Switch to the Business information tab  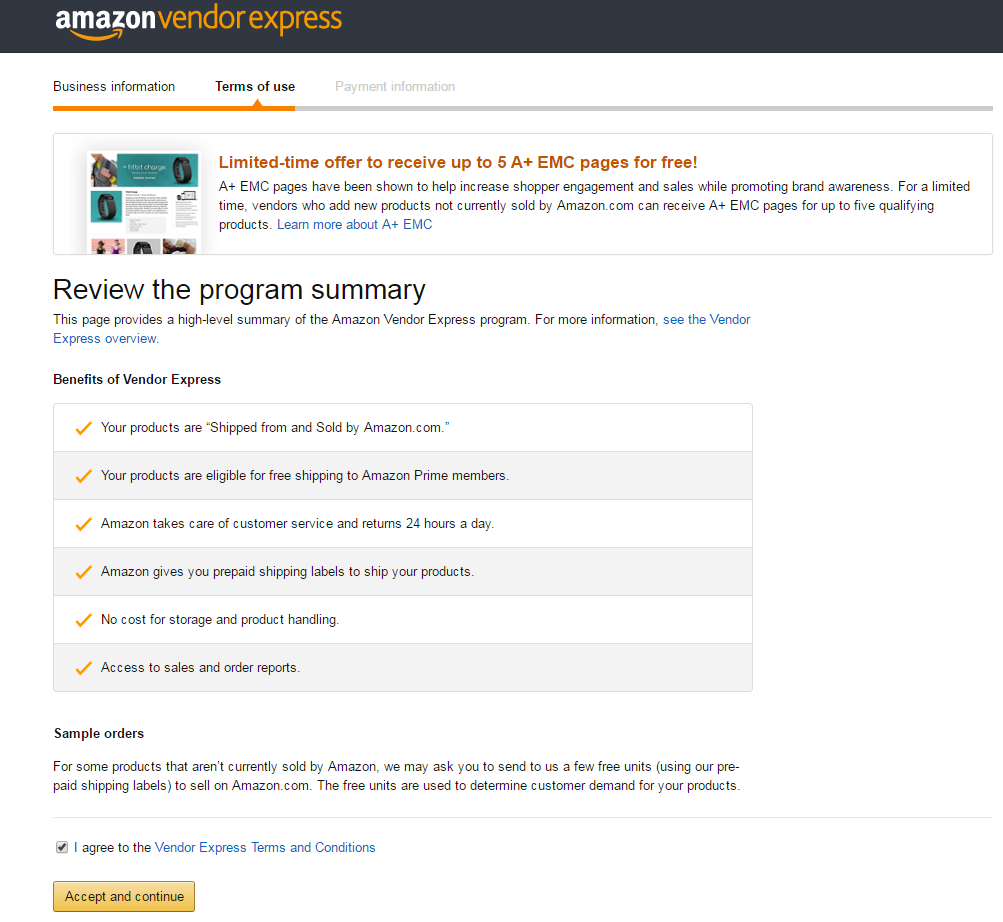tap(114, 86)
